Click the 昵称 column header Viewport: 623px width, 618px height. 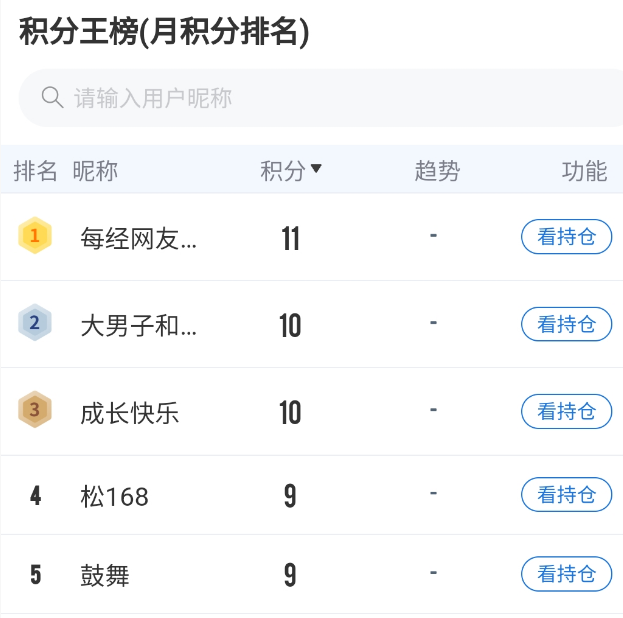95,171
